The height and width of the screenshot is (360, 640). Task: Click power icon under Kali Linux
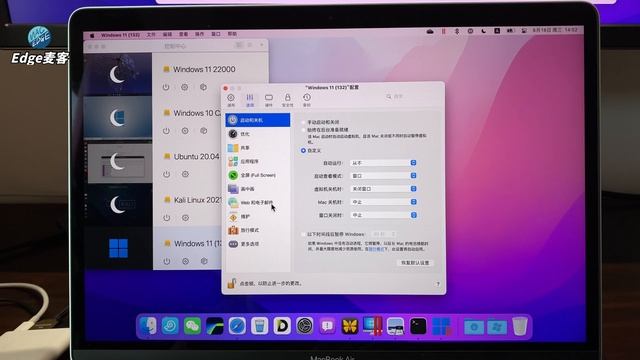[167, 218]
